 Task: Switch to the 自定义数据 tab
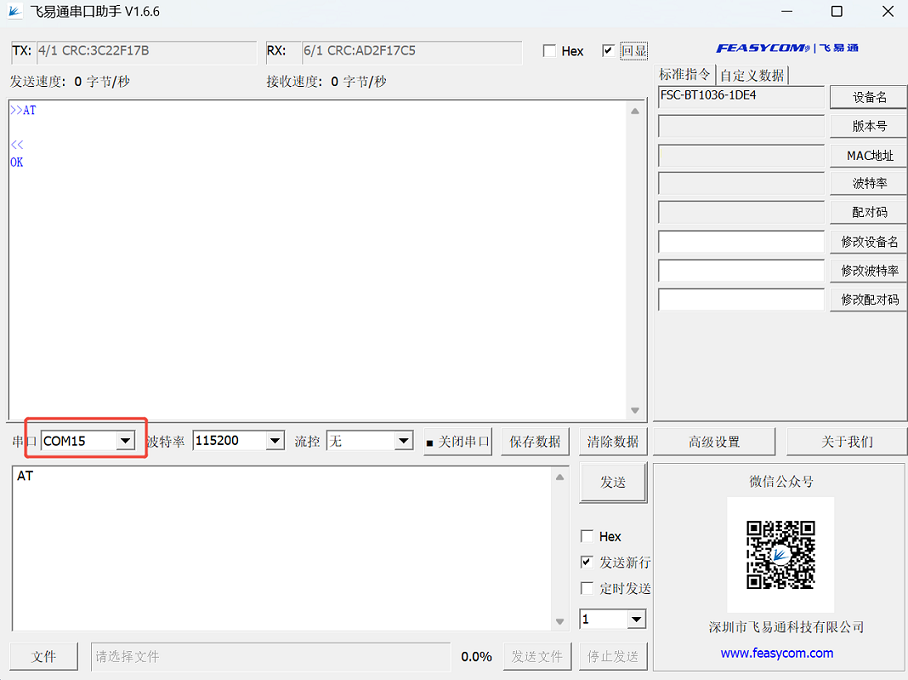(x=752, y=75)
